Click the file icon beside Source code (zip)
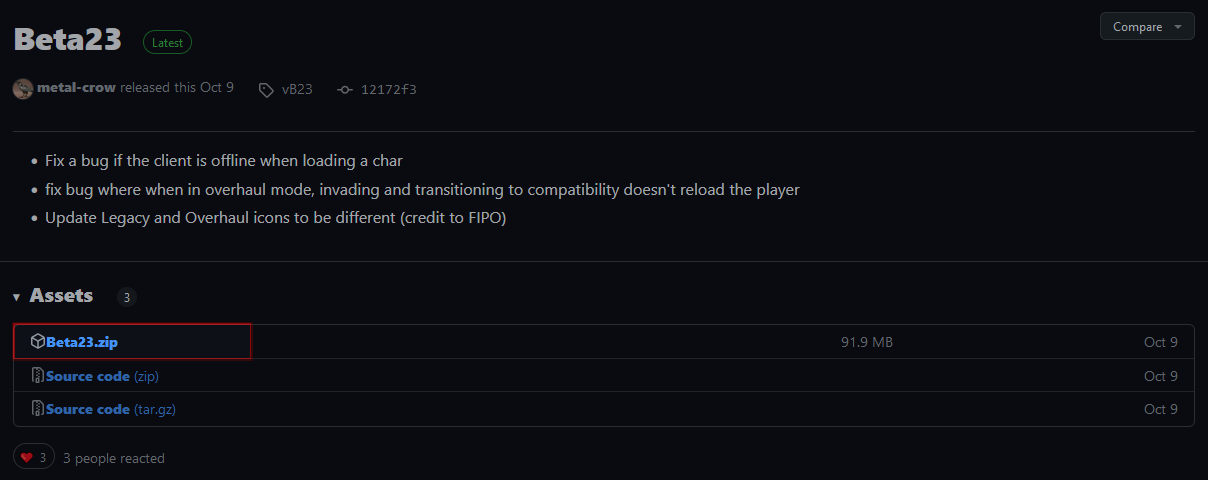Viewport: 1208px width, 480px height. point(38,376)
